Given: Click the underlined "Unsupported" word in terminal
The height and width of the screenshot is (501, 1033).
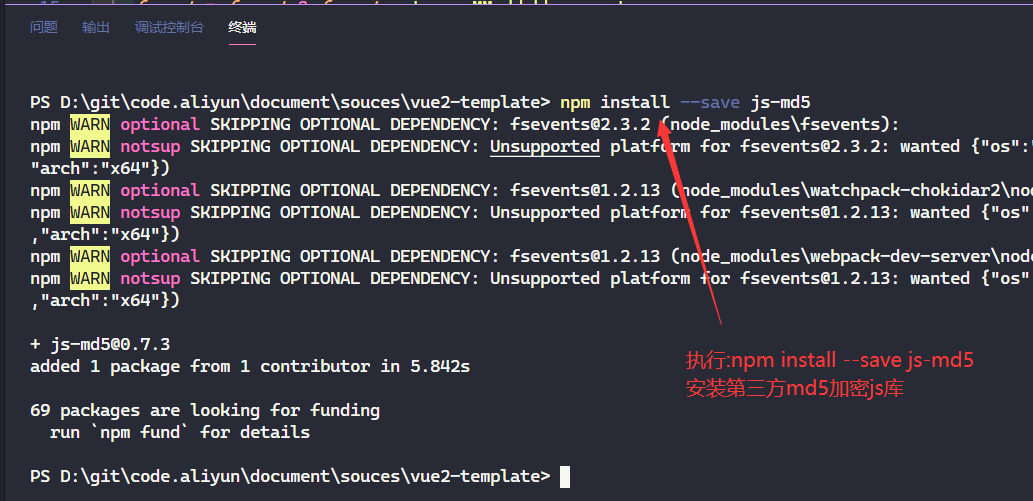Looking at the screenshot, I should tap(544, 146).
